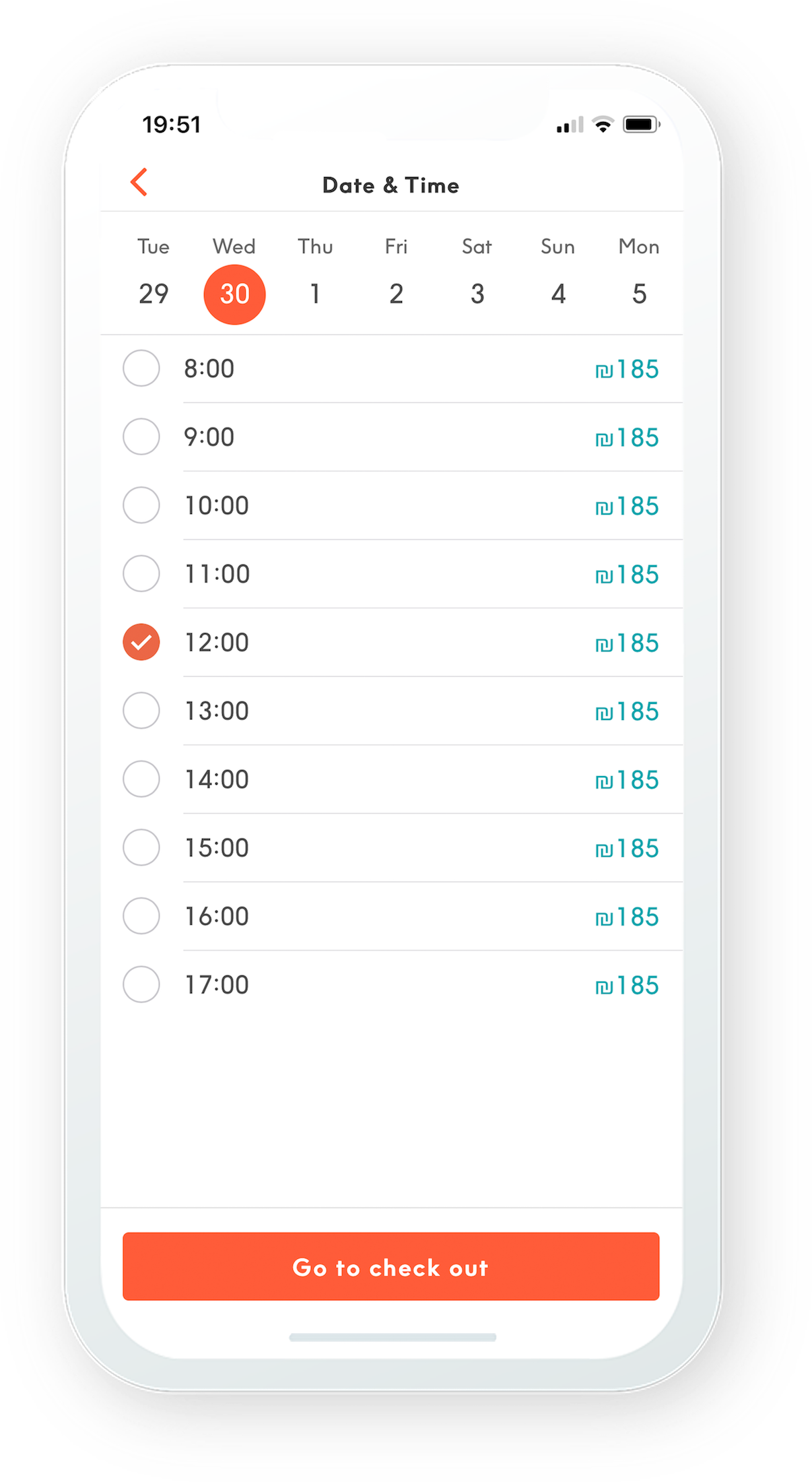812x1482 pixels.
Task: Choose the 15:00 radio button
Action: 141,847
